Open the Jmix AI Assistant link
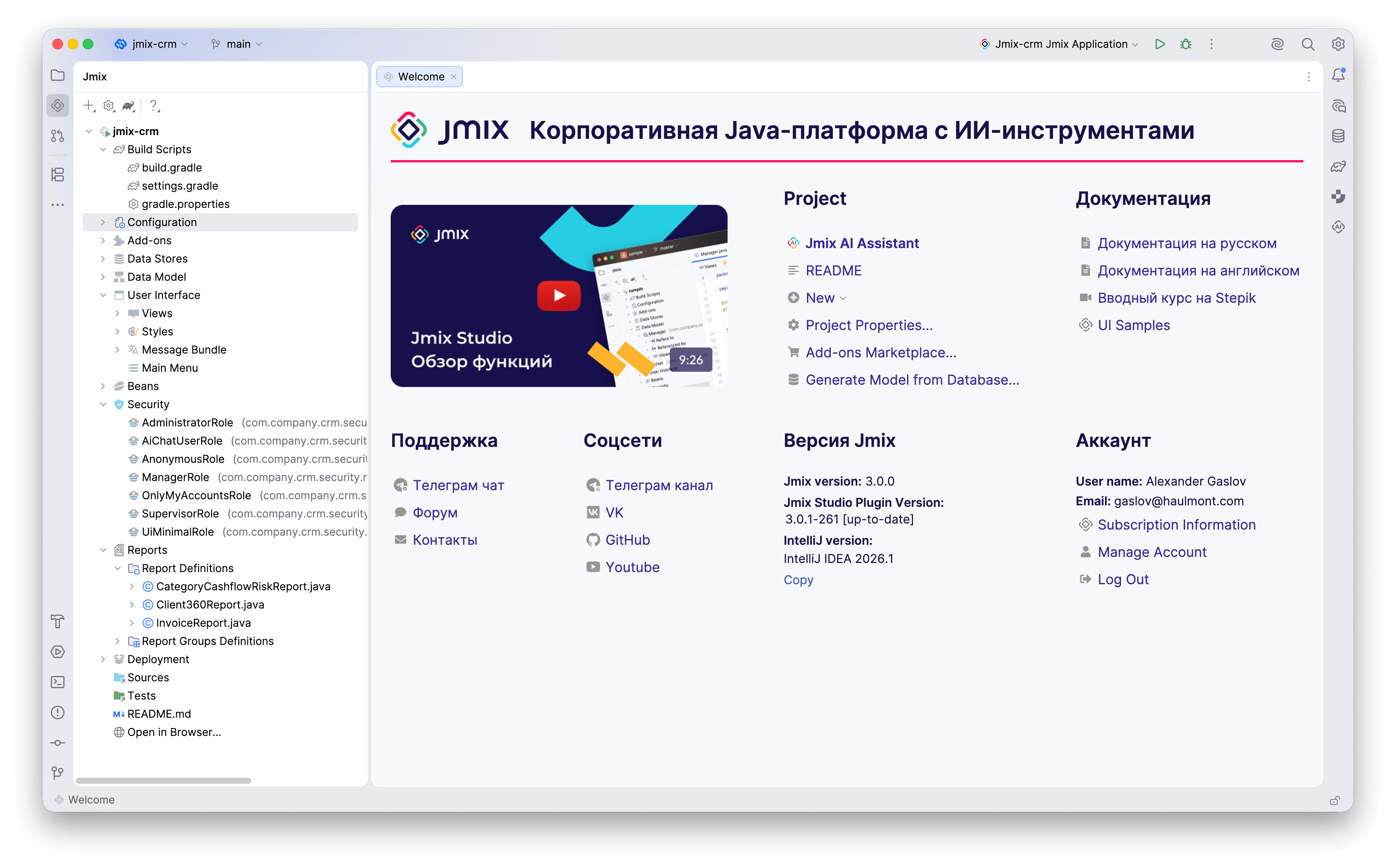Viewport: 1396px width, 868px height. tap(861, 244)
